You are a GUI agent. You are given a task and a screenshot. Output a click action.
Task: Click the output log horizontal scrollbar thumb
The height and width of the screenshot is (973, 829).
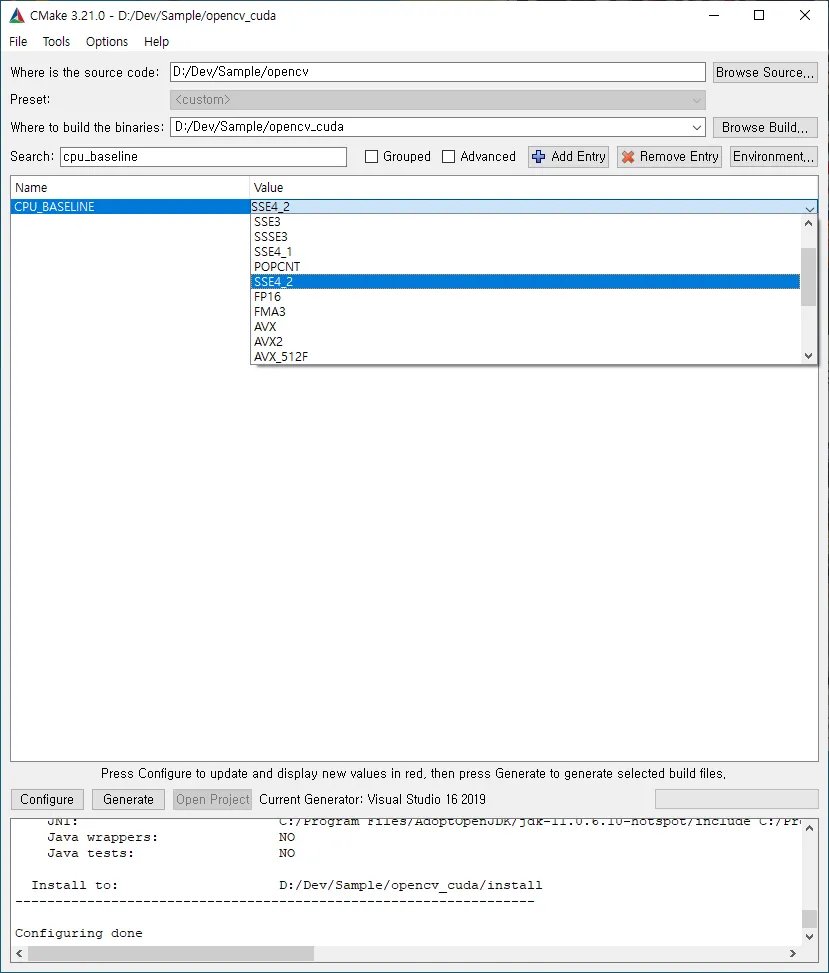(x=171, y=953)
